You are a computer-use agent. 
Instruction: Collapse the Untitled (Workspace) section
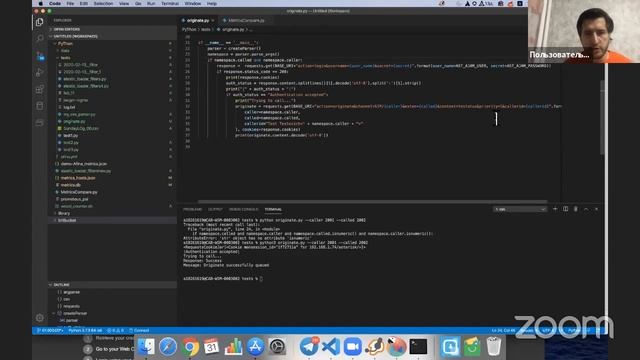[113, 36]
